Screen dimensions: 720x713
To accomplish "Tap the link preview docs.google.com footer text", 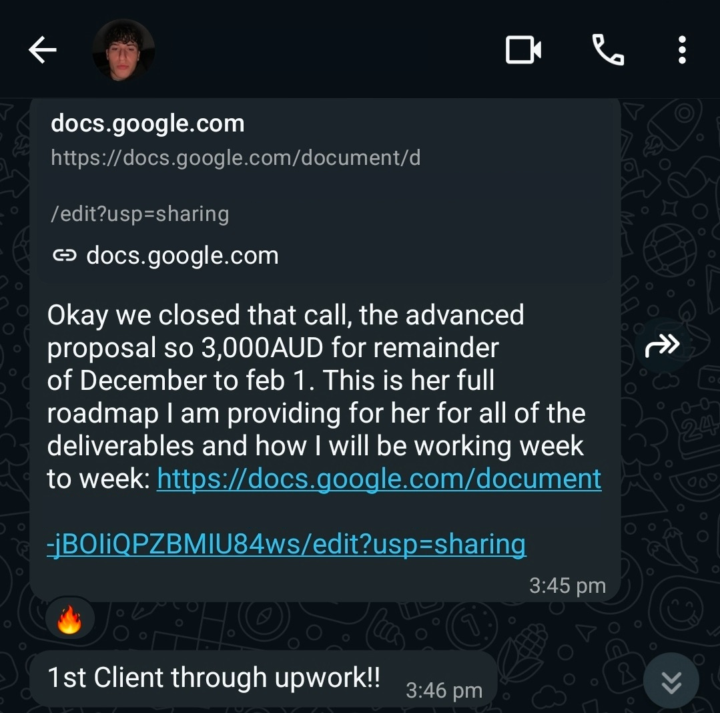I will (x=182, y=255).
